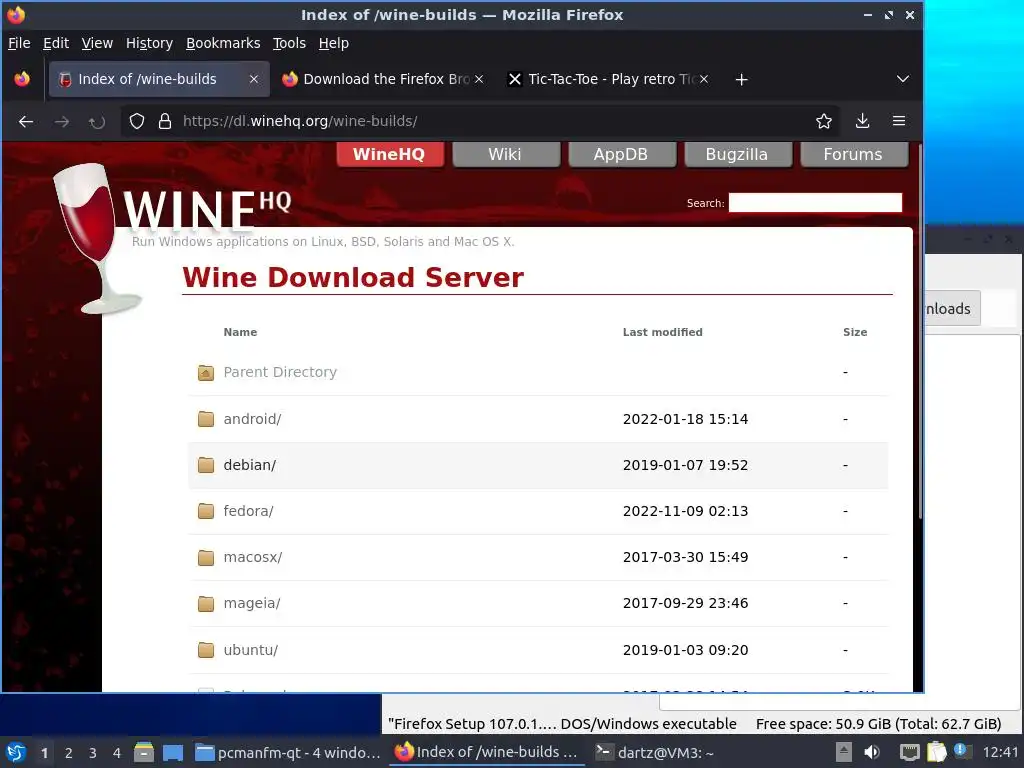Open the tracking protection shield icon
This screenshot has height=768, width=1024.
(x=136, y=121)
